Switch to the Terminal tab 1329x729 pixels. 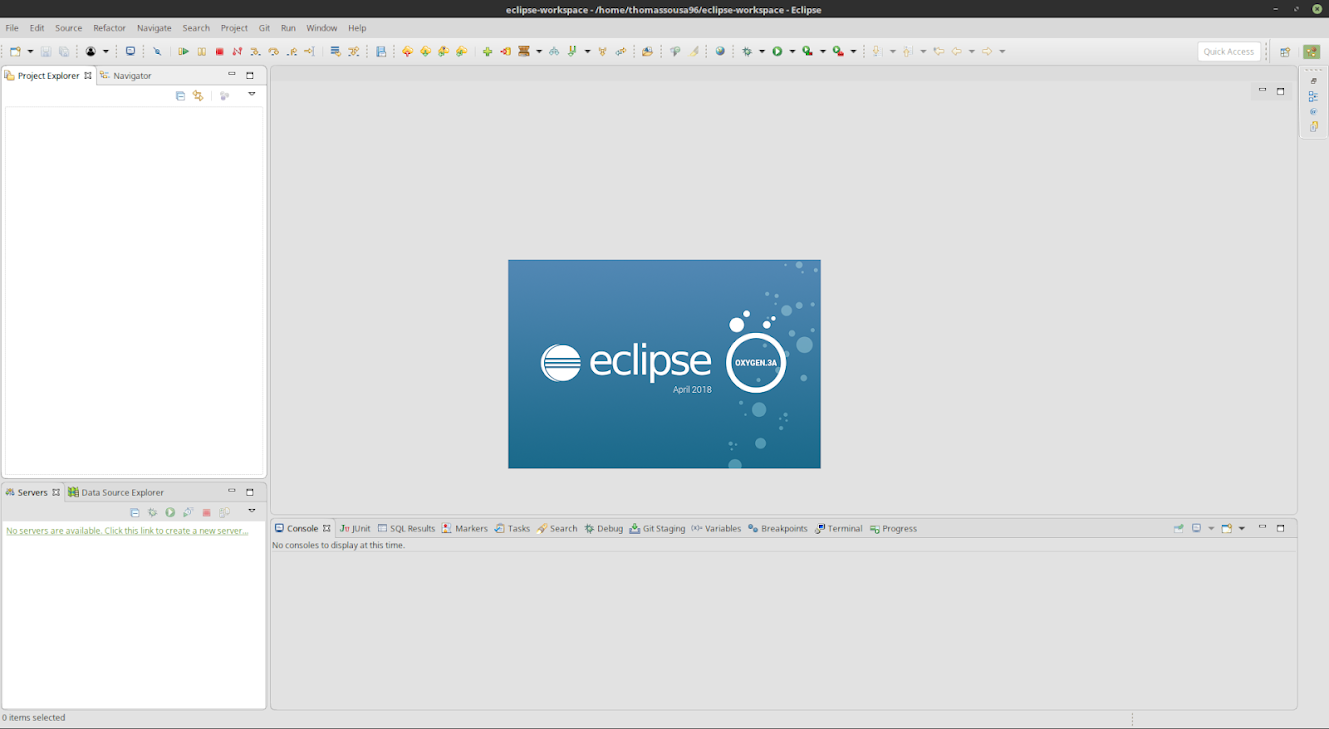(838, 528)
